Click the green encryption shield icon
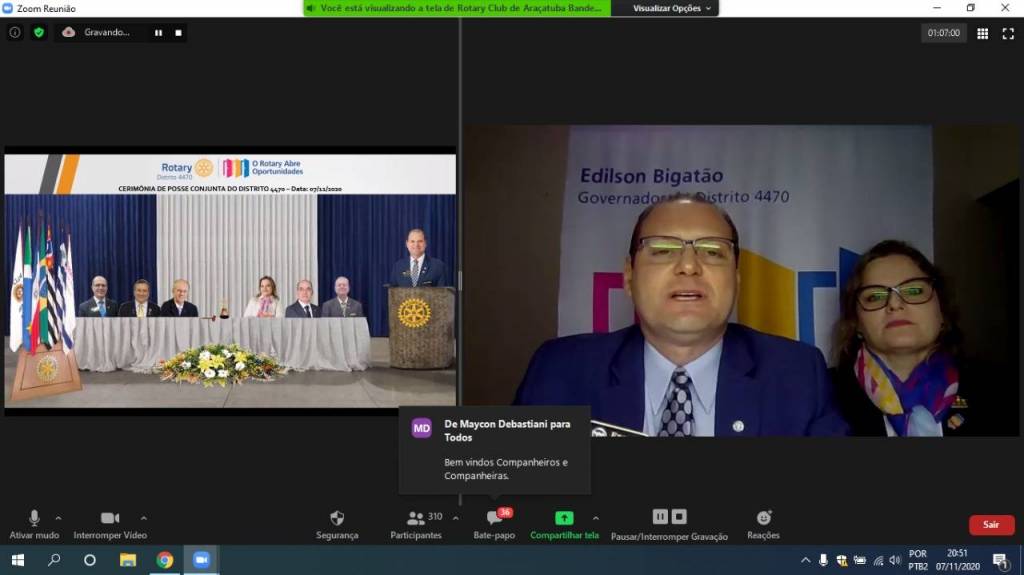Image resolution: width=1024 pixels, height=575 pixels. (x=39, y=32)
